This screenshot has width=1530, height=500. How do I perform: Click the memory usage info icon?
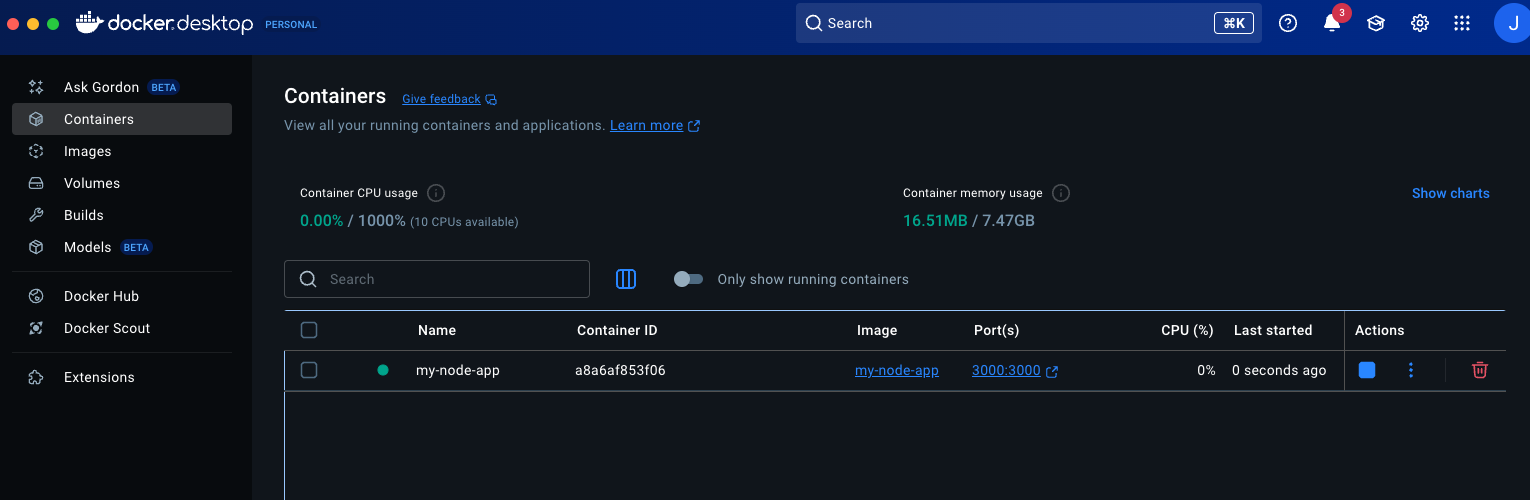(x=1061, y=193)
